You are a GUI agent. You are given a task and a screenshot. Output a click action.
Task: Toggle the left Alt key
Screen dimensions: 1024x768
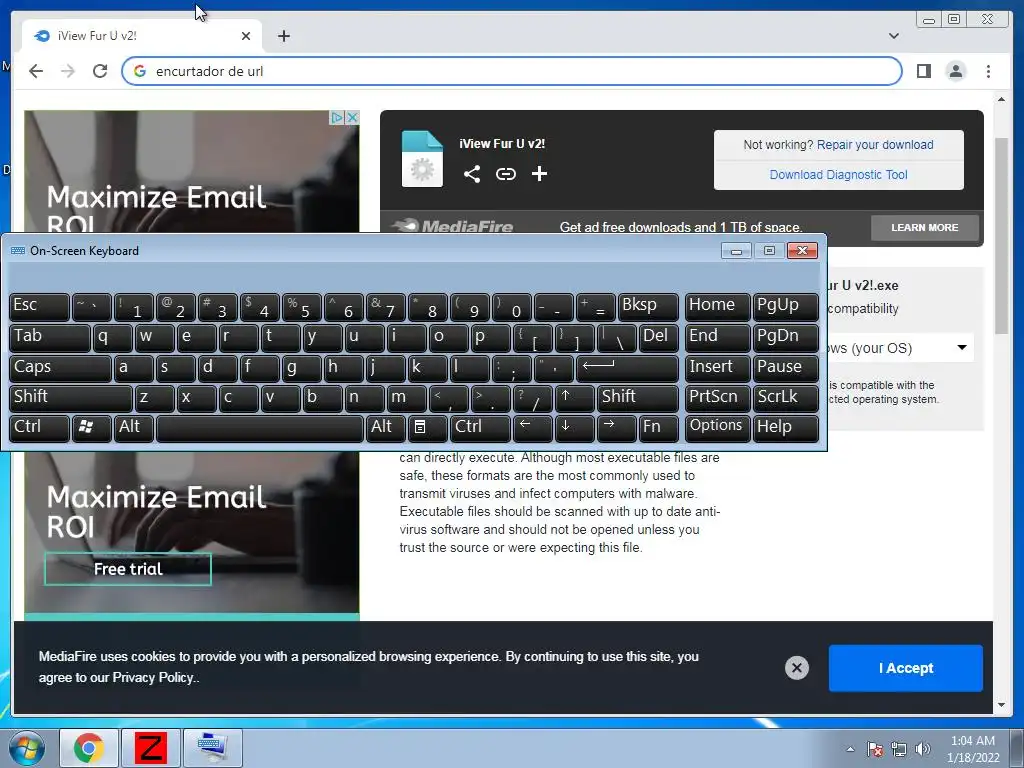pyautogui.click(x=134, y=427)
